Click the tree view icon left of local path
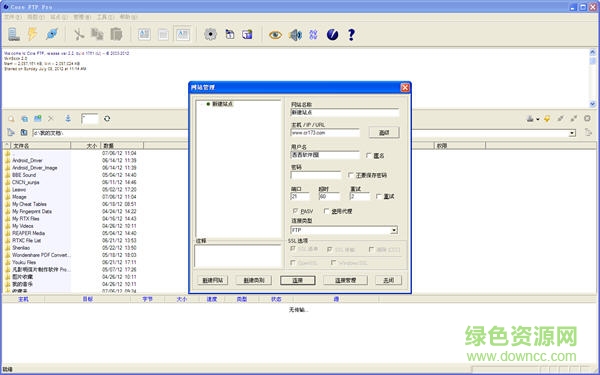Image resolution: width=600 pixels, height=375 pixels. [x=11, y=132]
